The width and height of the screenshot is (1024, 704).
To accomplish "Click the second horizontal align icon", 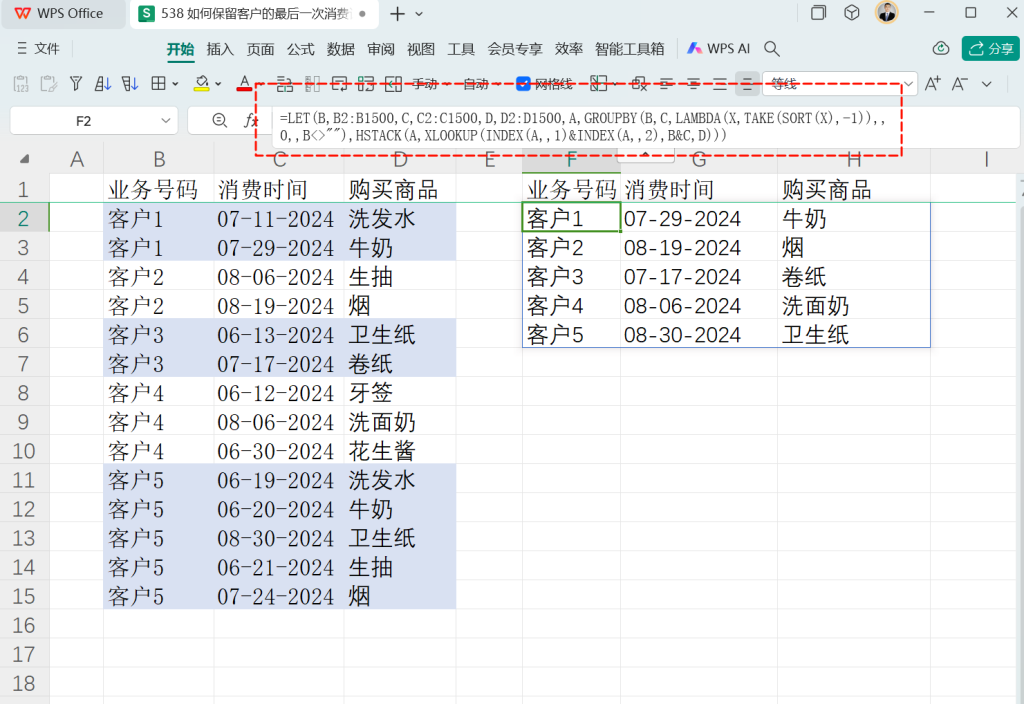I will [694, 84].
